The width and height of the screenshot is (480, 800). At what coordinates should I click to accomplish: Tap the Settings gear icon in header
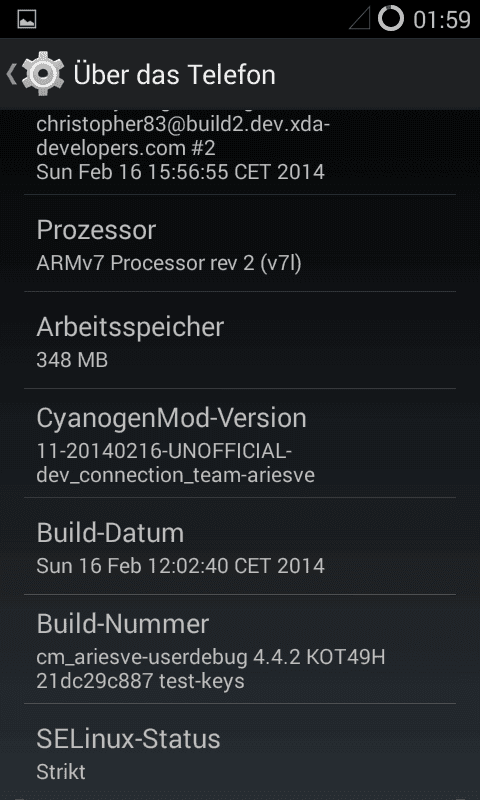pyautogui.click(x=43, y=74)
